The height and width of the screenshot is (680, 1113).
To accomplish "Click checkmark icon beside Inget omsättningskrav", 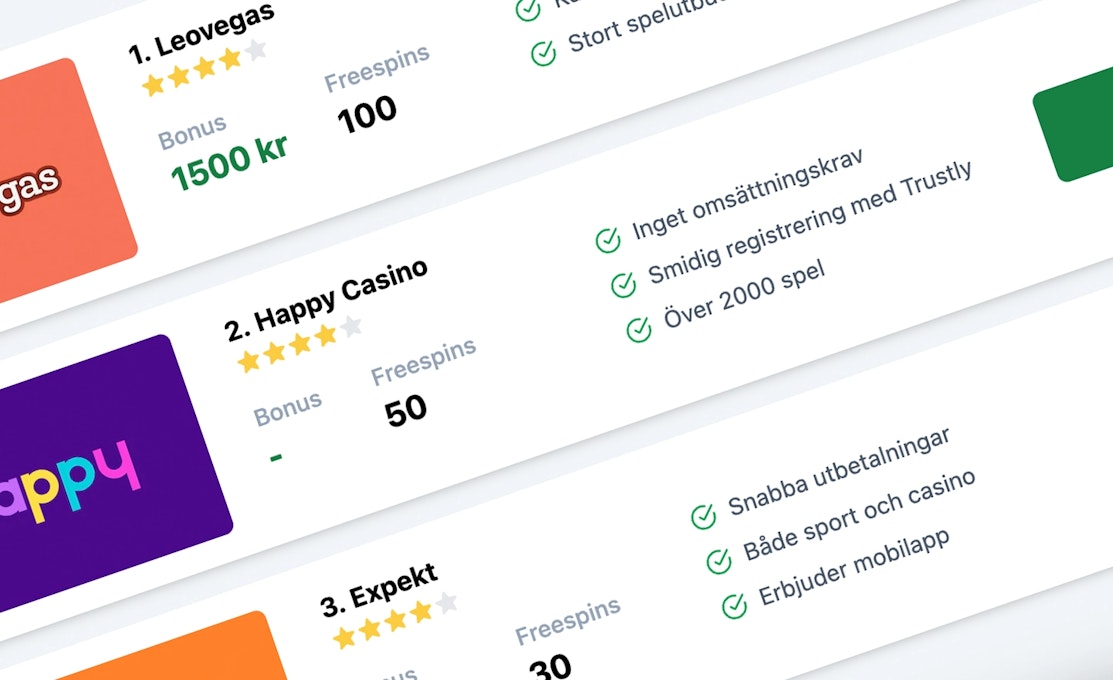I will [608, 241].
